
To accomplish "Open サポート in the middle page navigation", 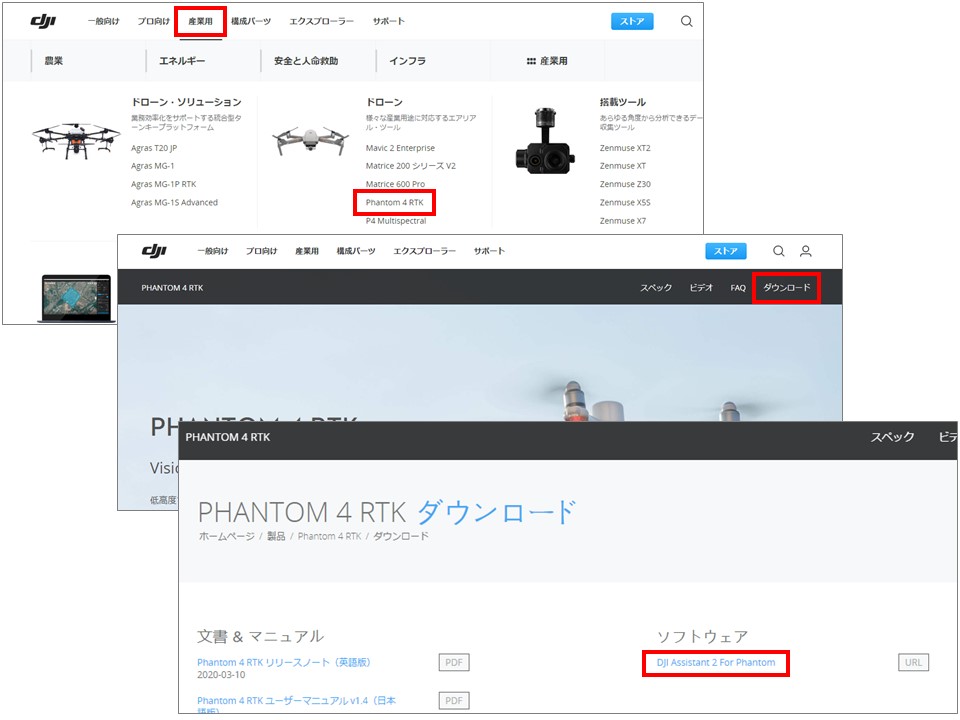I will pos(489,251).
